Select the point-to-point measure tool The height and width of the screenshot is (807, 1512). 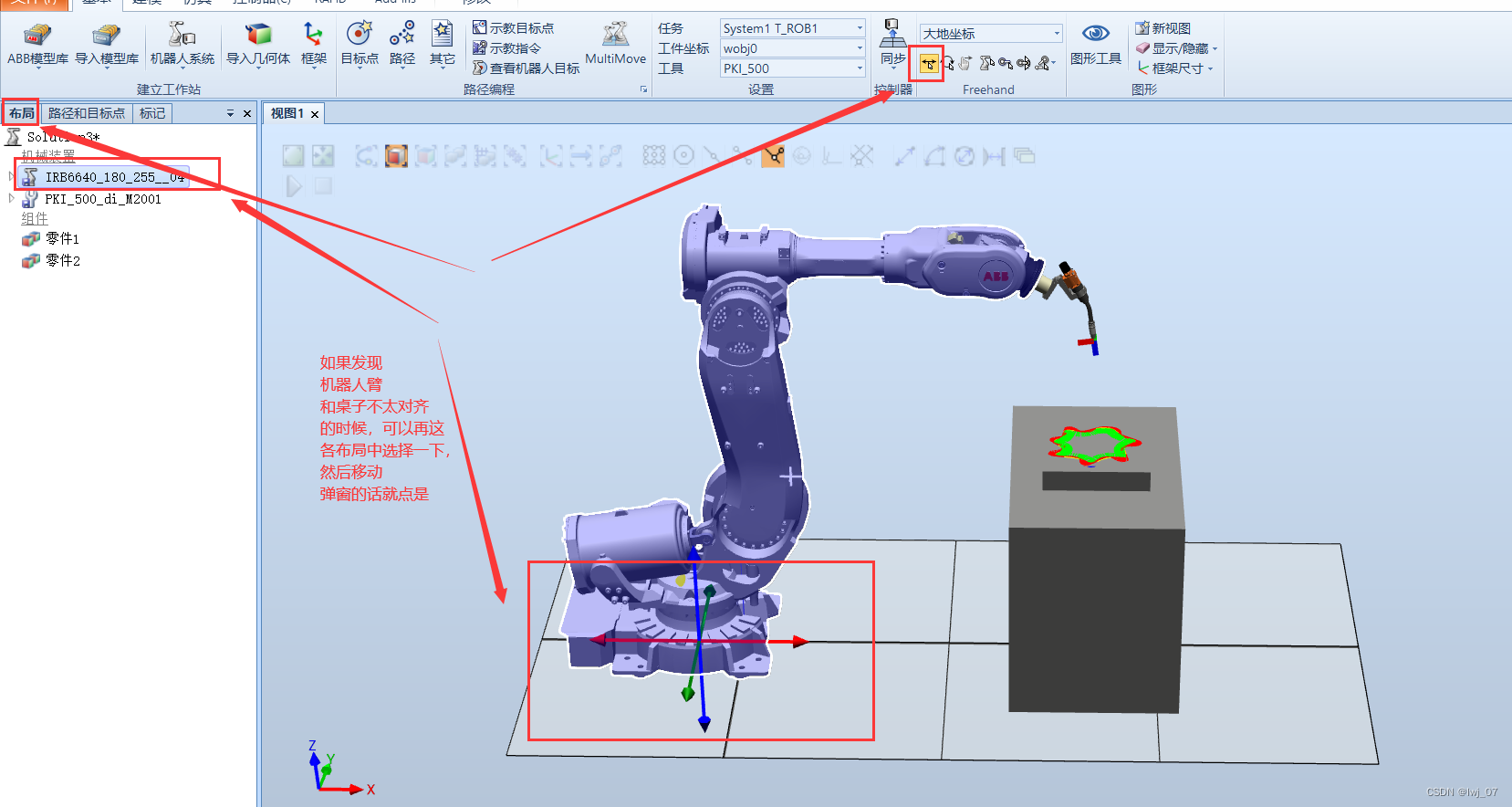pyautogui.click(x=904, y=156)
